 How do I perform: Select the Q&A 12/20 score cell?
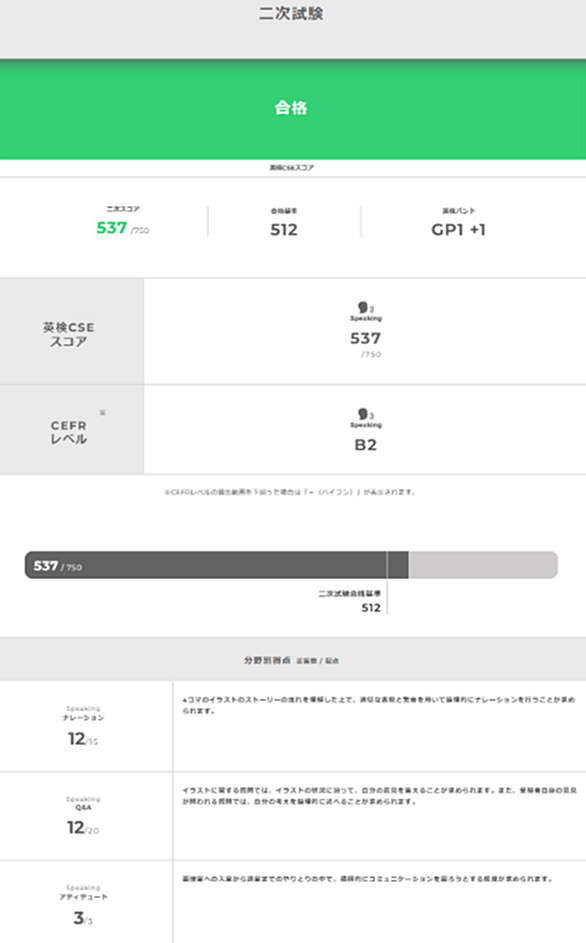pos(86,816)
